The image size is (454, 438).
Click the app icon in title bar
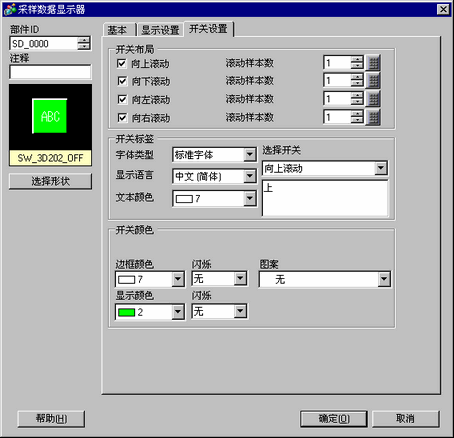coord(10,9)
